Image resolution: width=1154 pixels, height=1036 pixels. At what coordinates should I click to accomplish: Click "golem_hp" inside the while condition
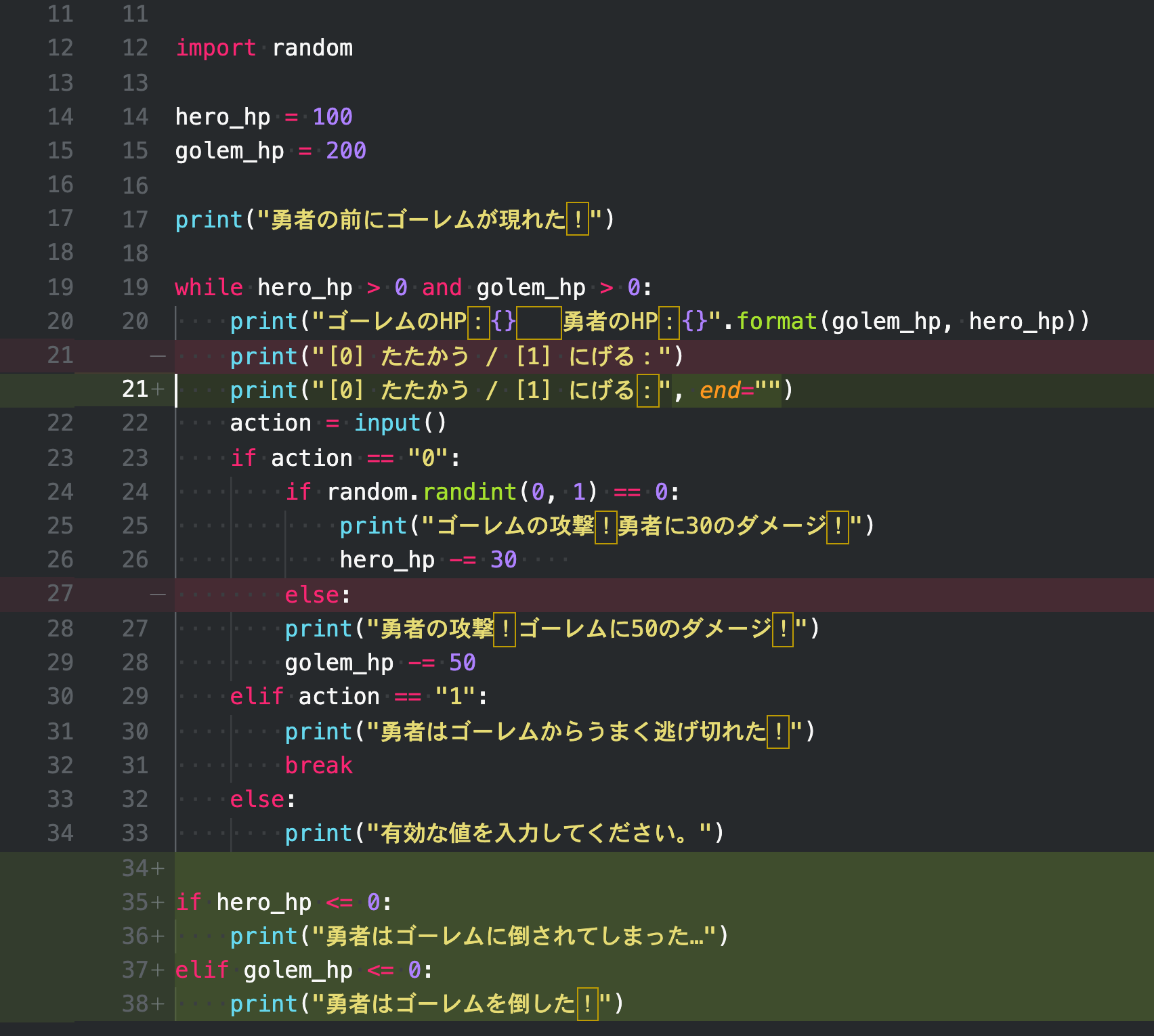tap(531, 287)
